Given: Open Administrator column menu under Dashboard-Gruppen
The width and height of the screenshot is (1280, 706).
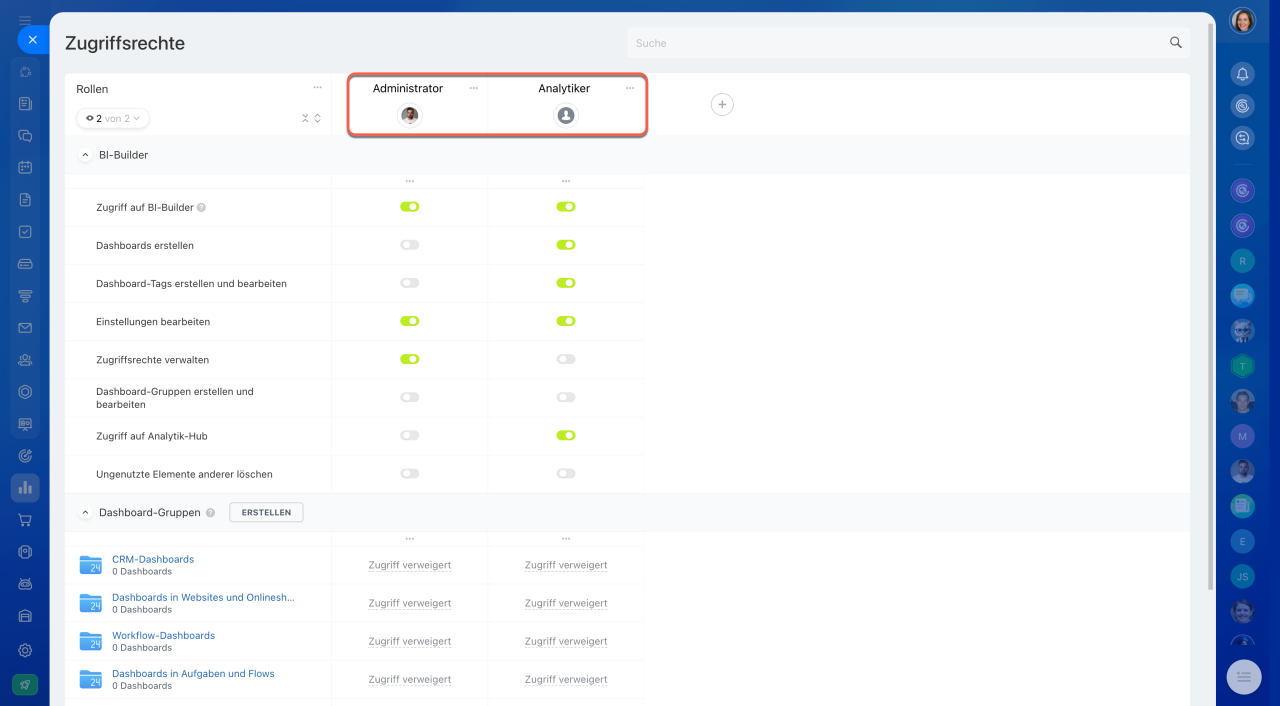Looking at the screenshot, I should [410, 539].
